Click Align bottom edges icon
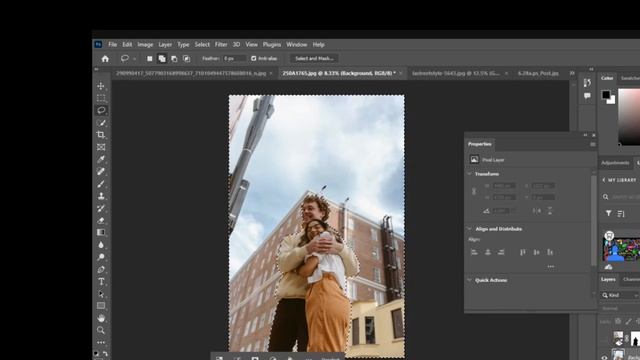 tap(550, 252)
